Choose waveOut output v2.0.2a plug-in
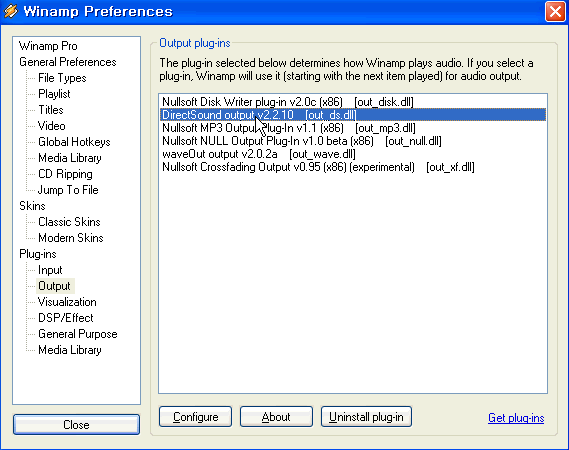This screenshot has height=450, width=569. pyautogui.click(x=353, y=154)
